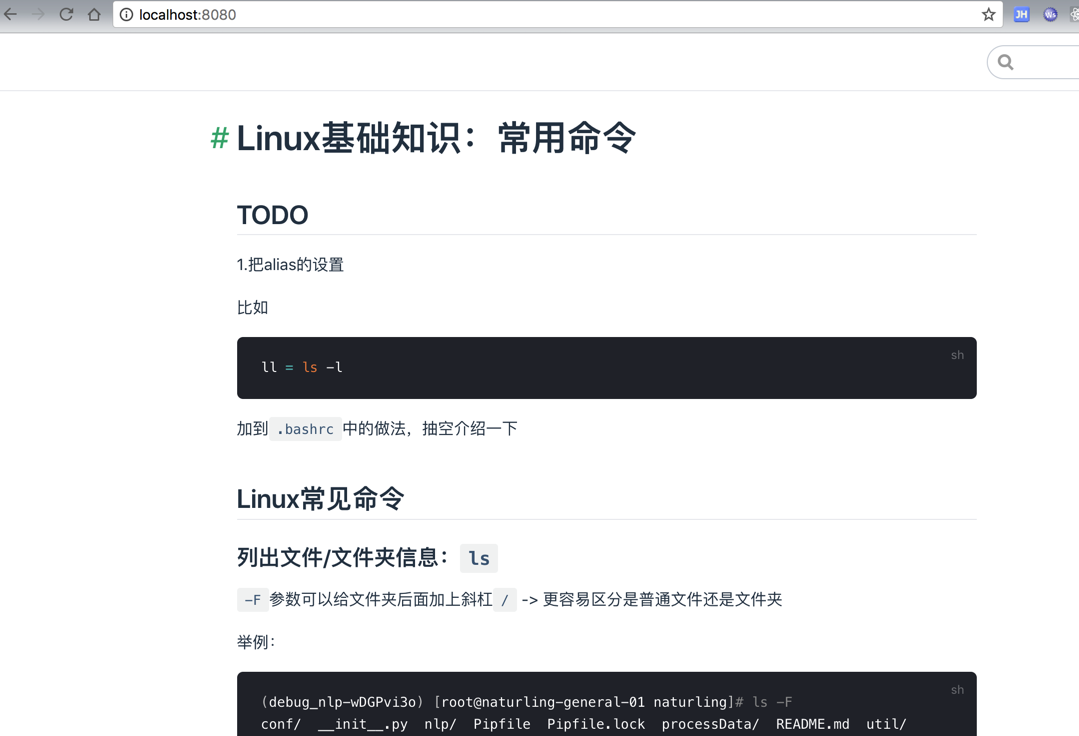Click inside the 'll = ls -l' code block
1079x736 pixels.
click(606, 368)
